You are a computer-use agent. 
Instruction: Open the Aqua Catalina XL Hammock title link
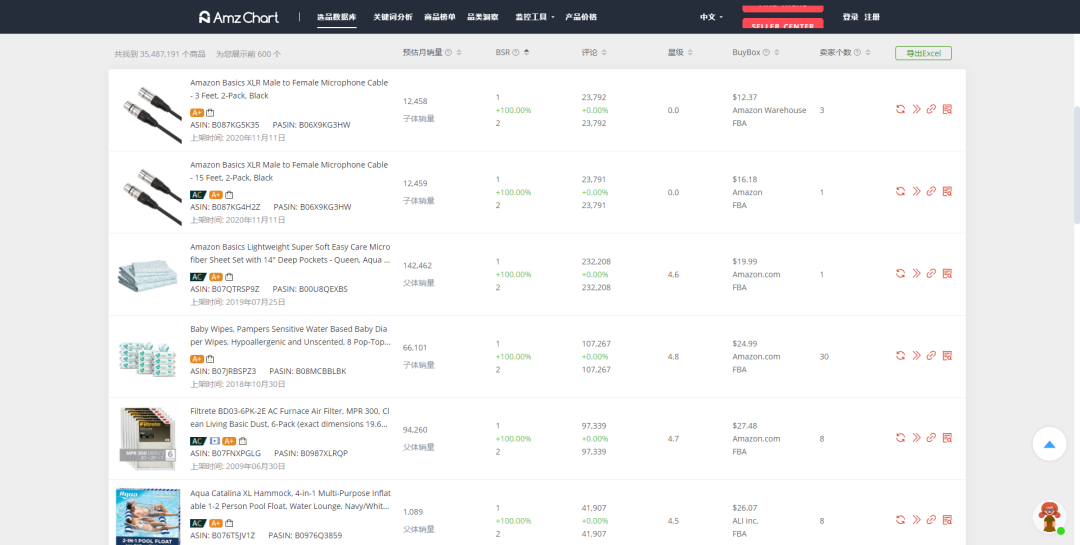click(291, 500)
